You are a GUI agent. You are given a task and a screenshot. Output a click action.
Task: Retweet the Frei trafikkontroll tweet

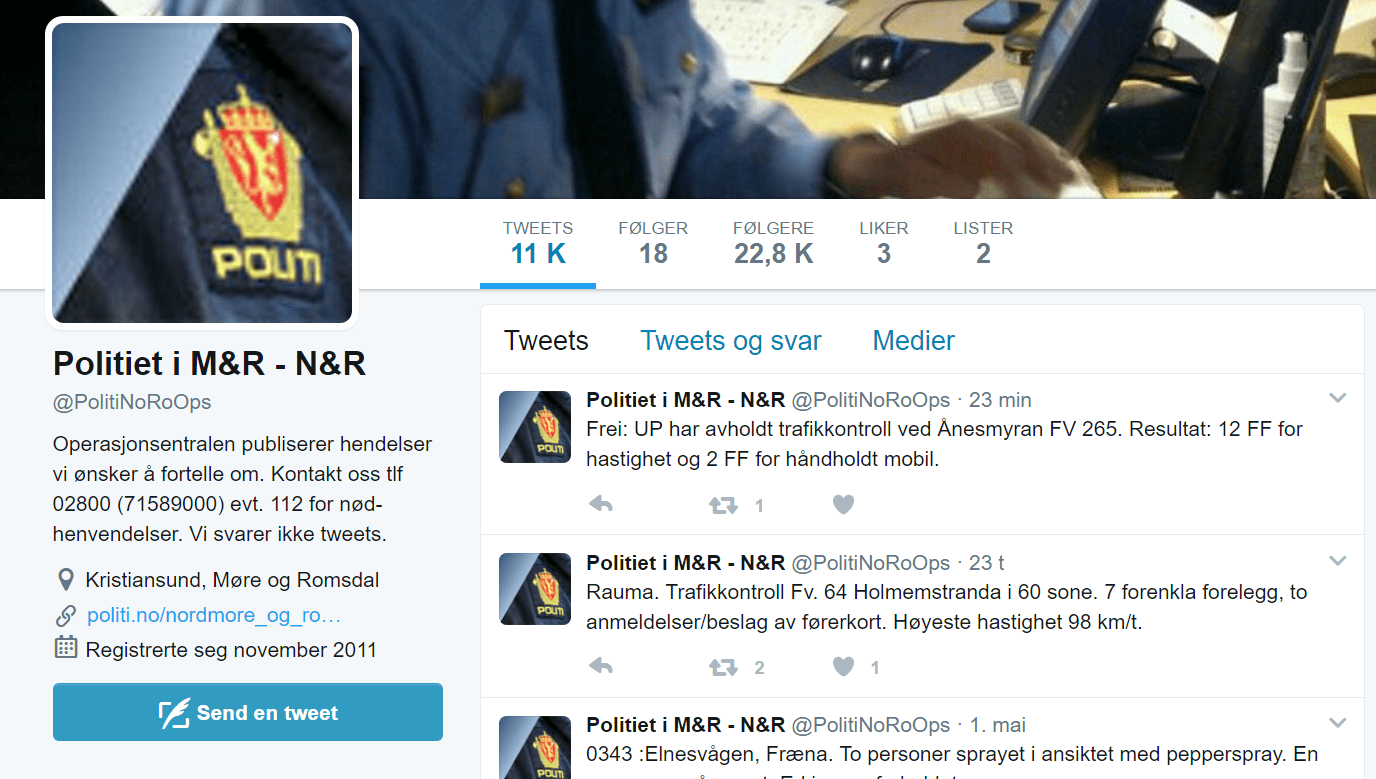pyautogui.click(x=723, y=505)
